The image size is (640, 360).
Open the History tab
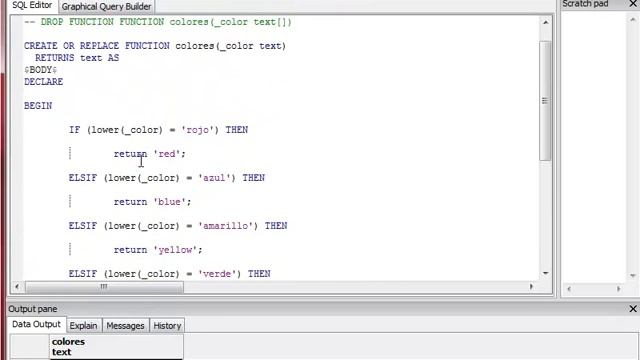pos(167,326)
